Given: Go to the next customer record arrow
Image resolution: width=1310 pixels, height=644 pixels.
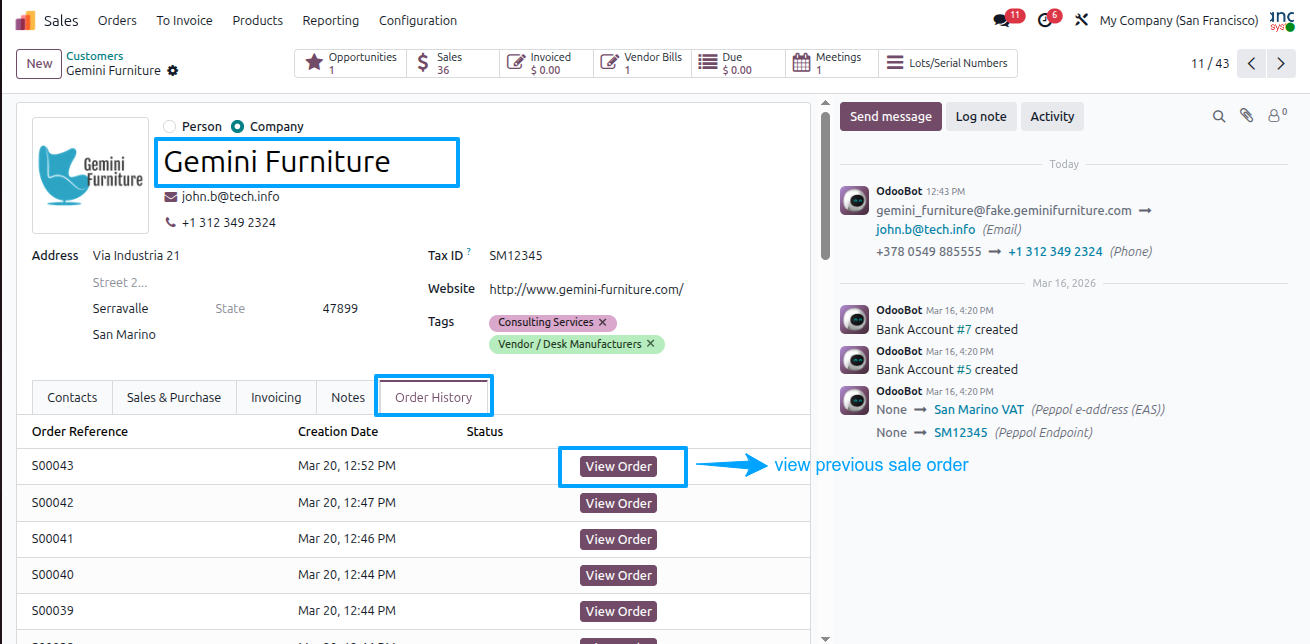Looking at the screenshot, I should coord(1281,64).
